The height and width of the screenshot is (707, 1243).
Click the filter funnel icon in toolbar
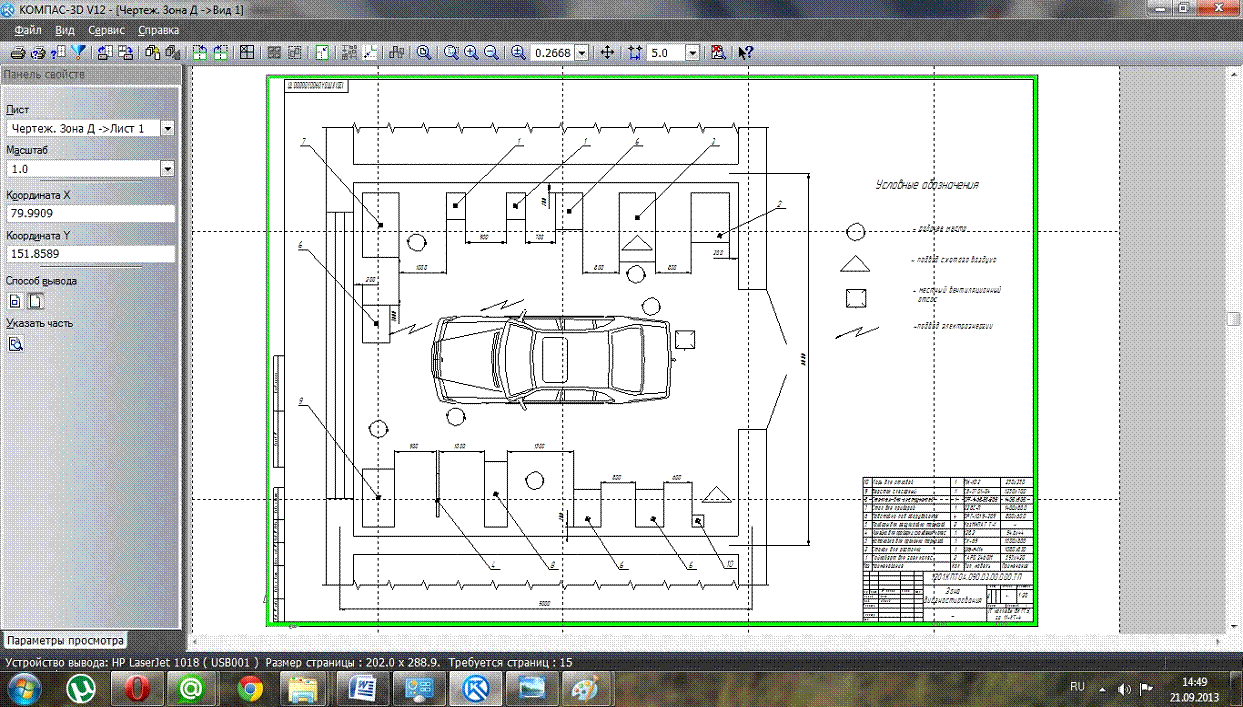78,52
